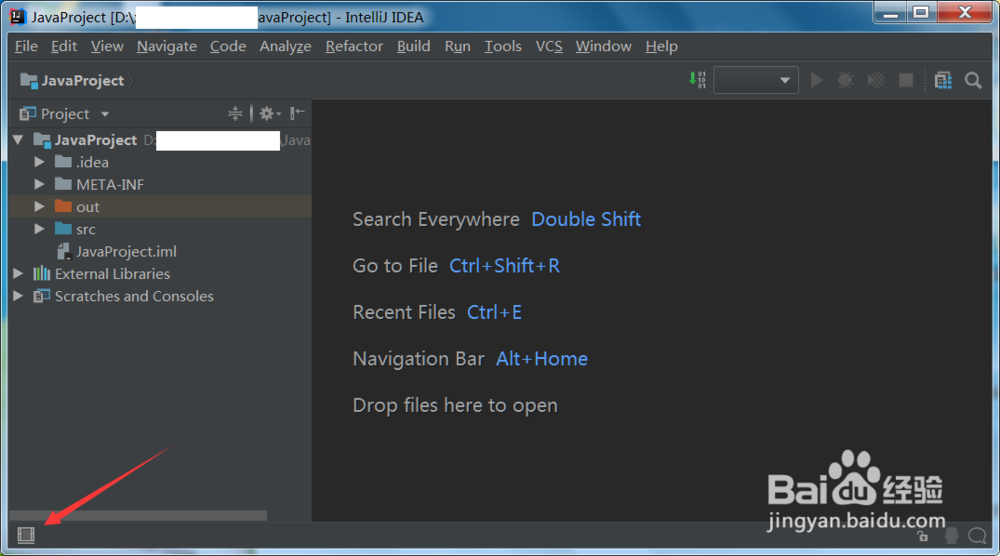
Task: Expand the META-INF folder
Action: [x=39, y=184]
